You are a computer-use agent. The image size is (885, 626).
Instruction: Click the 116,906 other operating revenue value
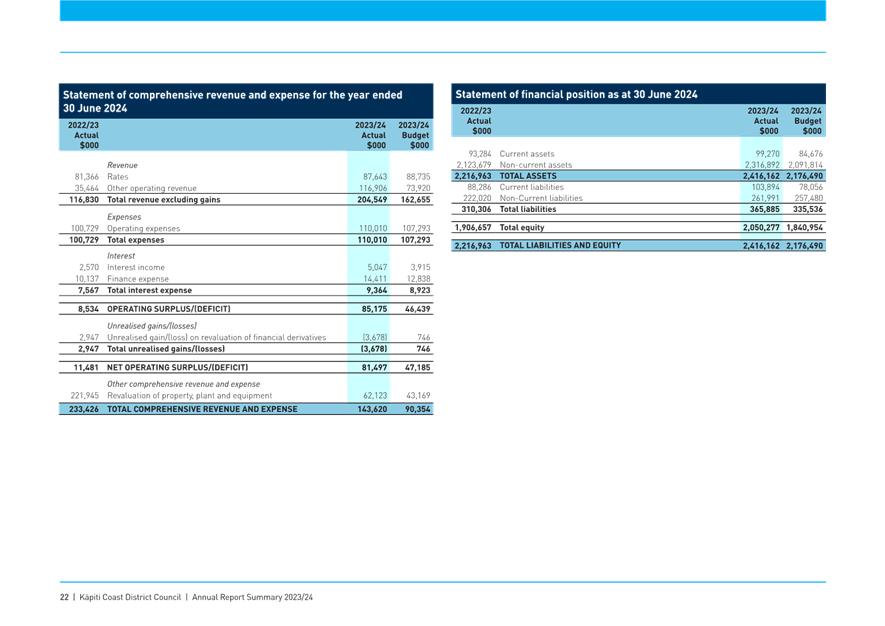(373, 188)
